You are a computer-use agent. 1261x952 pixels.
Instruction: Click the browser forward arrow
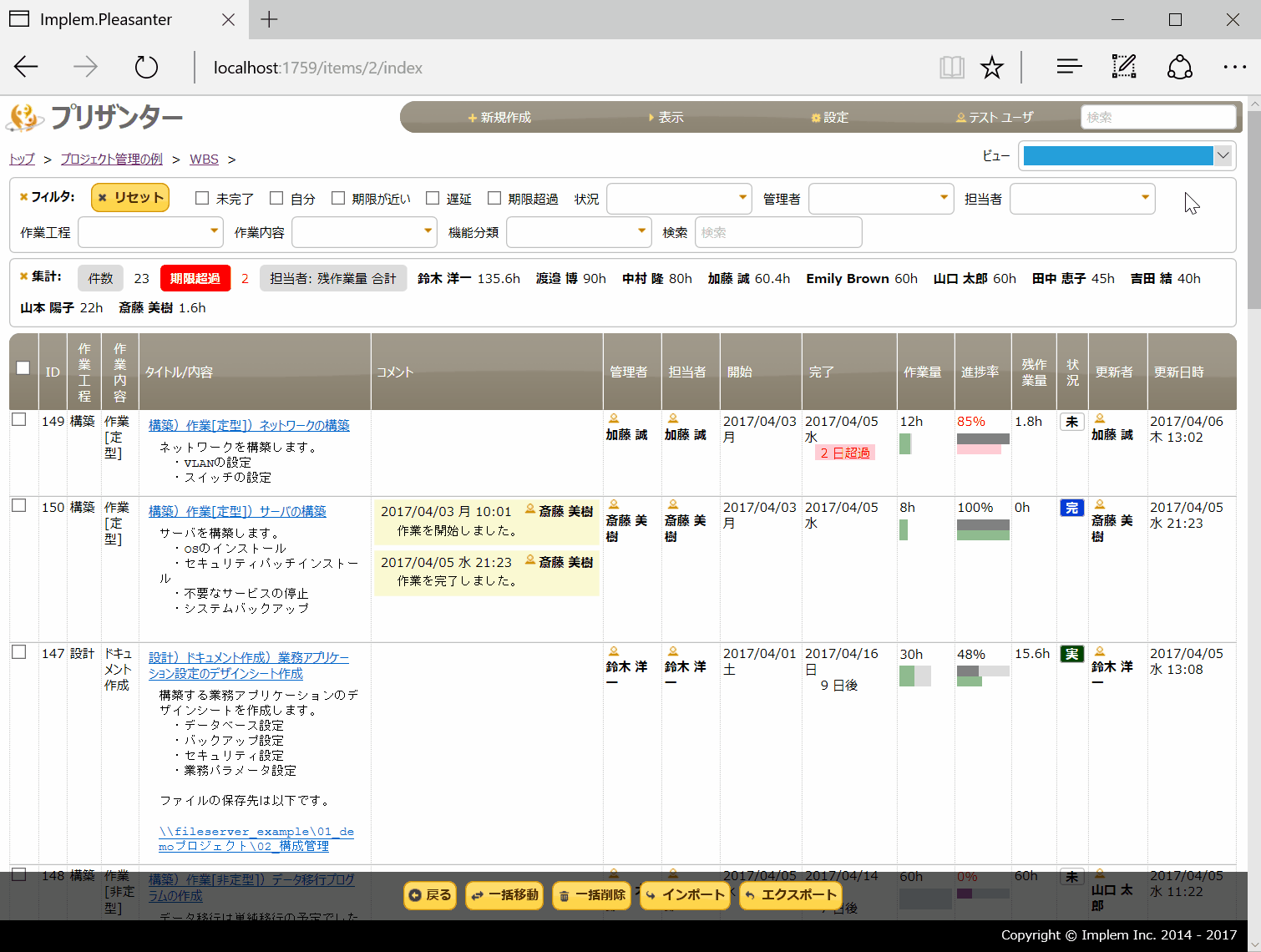[x=85, y=67]
